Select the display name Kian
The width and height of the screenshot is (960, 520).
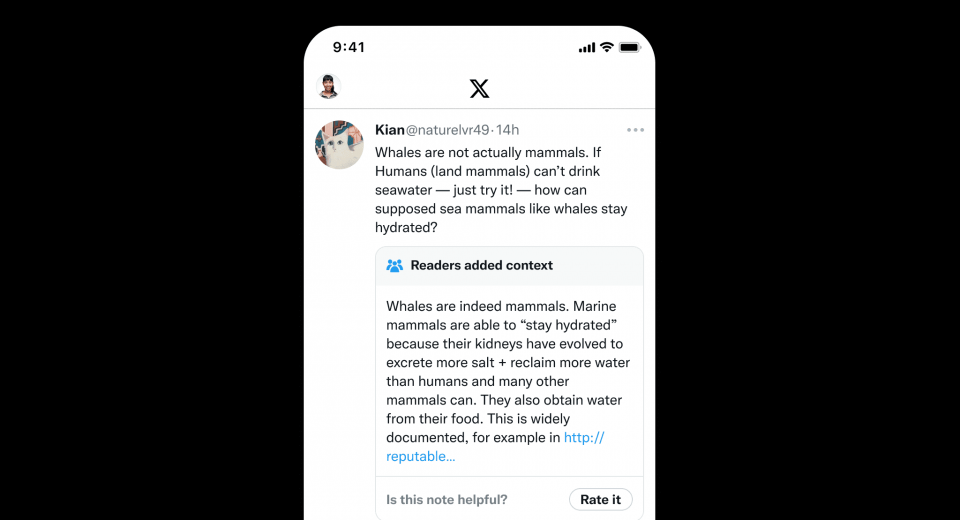pyautogui.click(x=389, y=130)
